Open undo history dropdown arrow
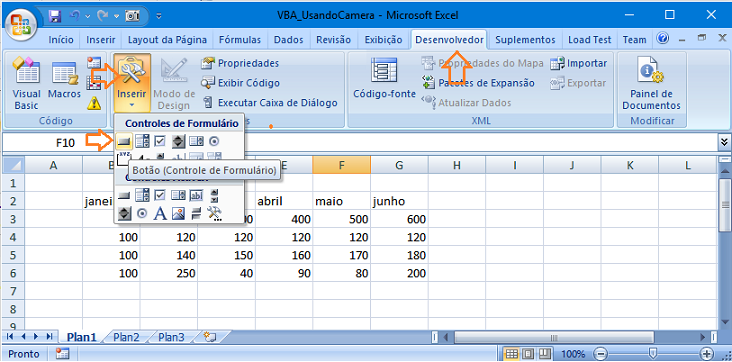 tap(88, 17)
